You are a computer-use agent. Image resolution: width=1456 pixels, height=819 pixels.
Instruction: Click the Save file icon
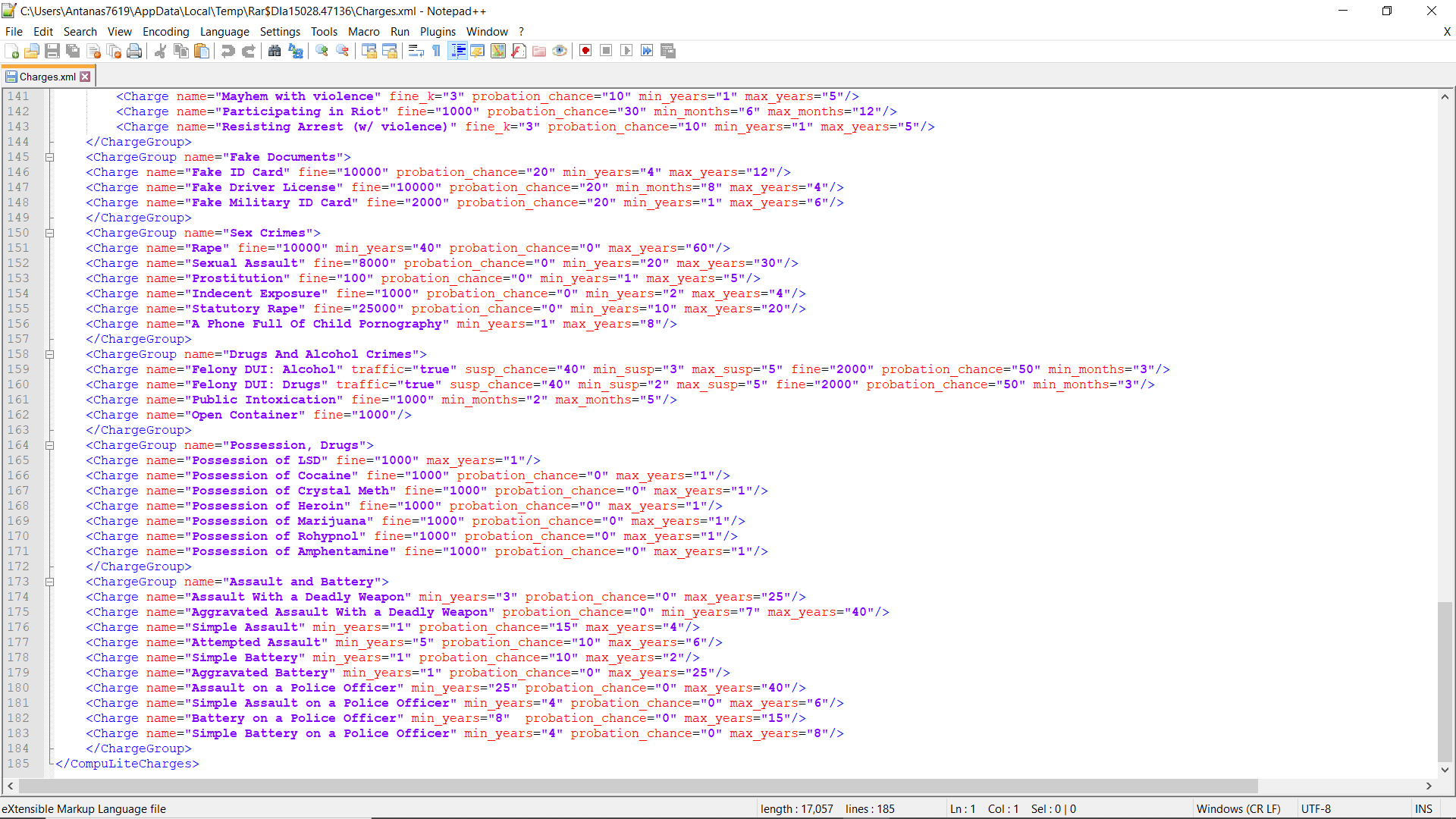[52, 51]
